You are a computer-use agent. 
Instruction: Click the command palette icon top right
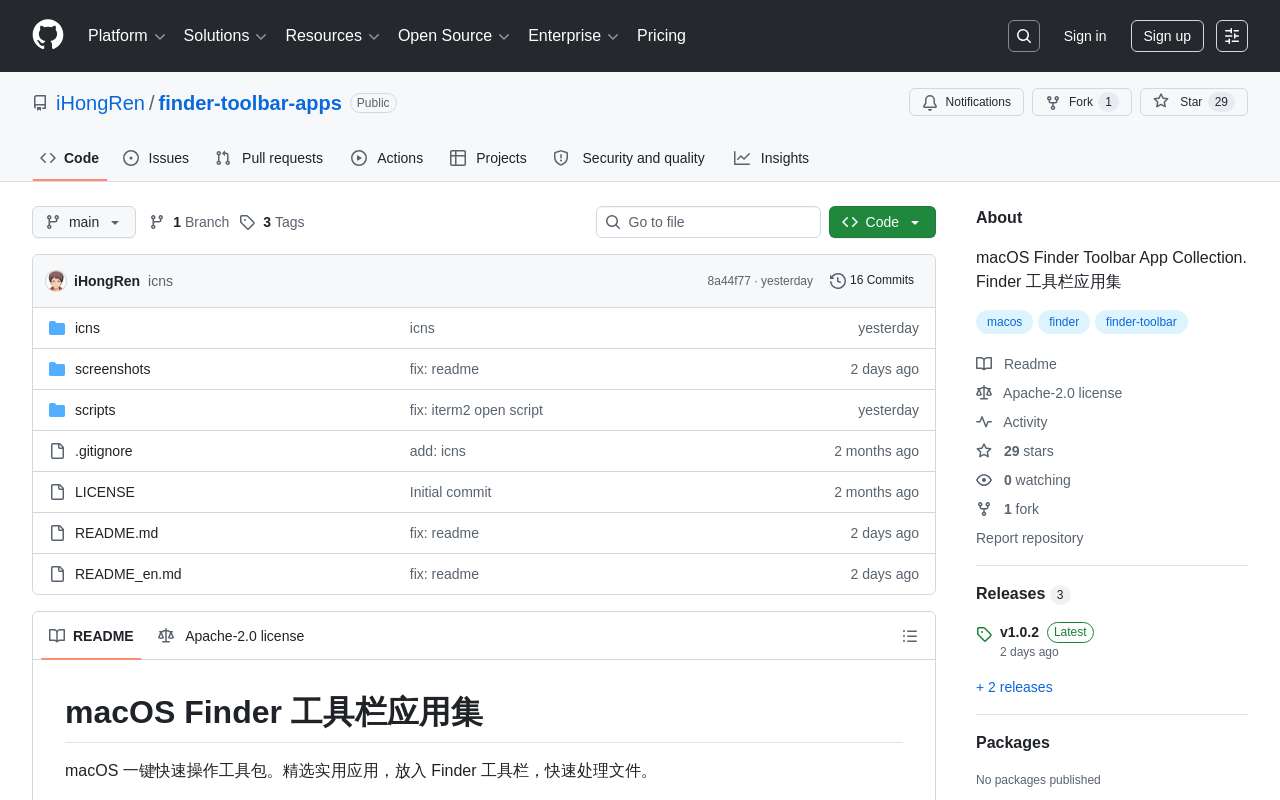(x=1231, y=36)
